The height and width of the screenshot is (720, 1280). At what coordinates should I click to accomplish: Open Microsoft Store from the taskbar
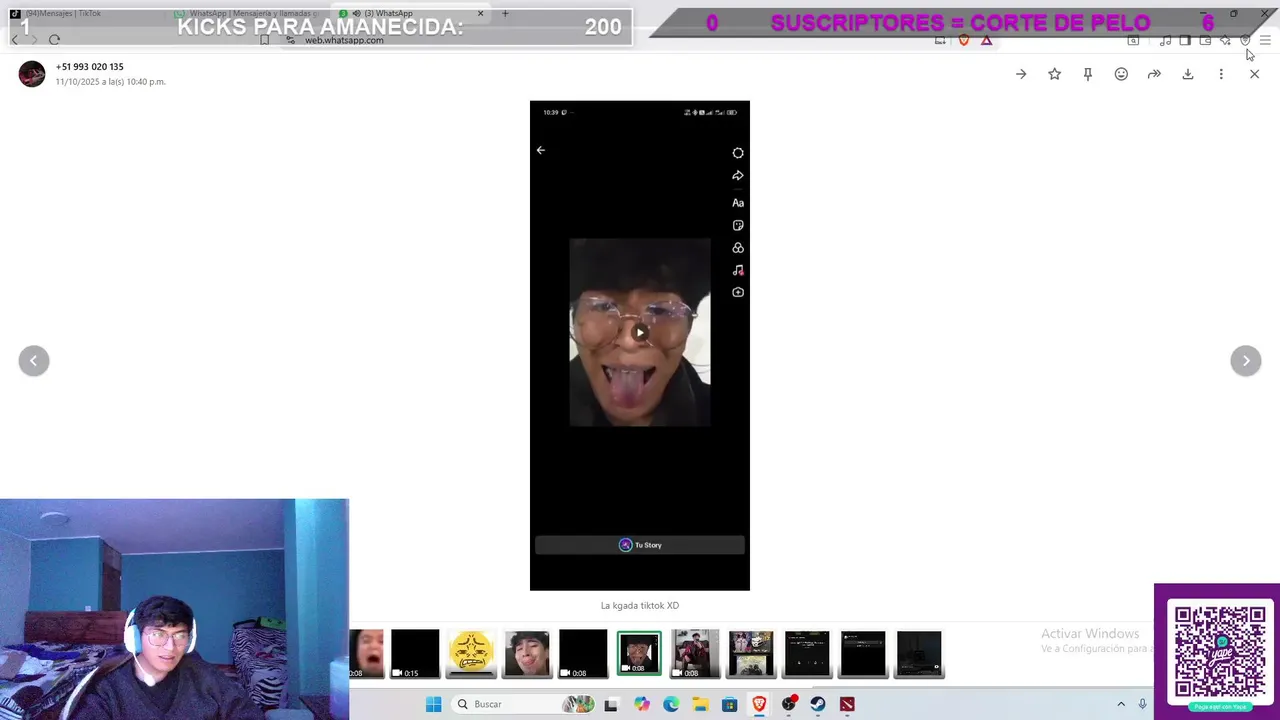729,704
